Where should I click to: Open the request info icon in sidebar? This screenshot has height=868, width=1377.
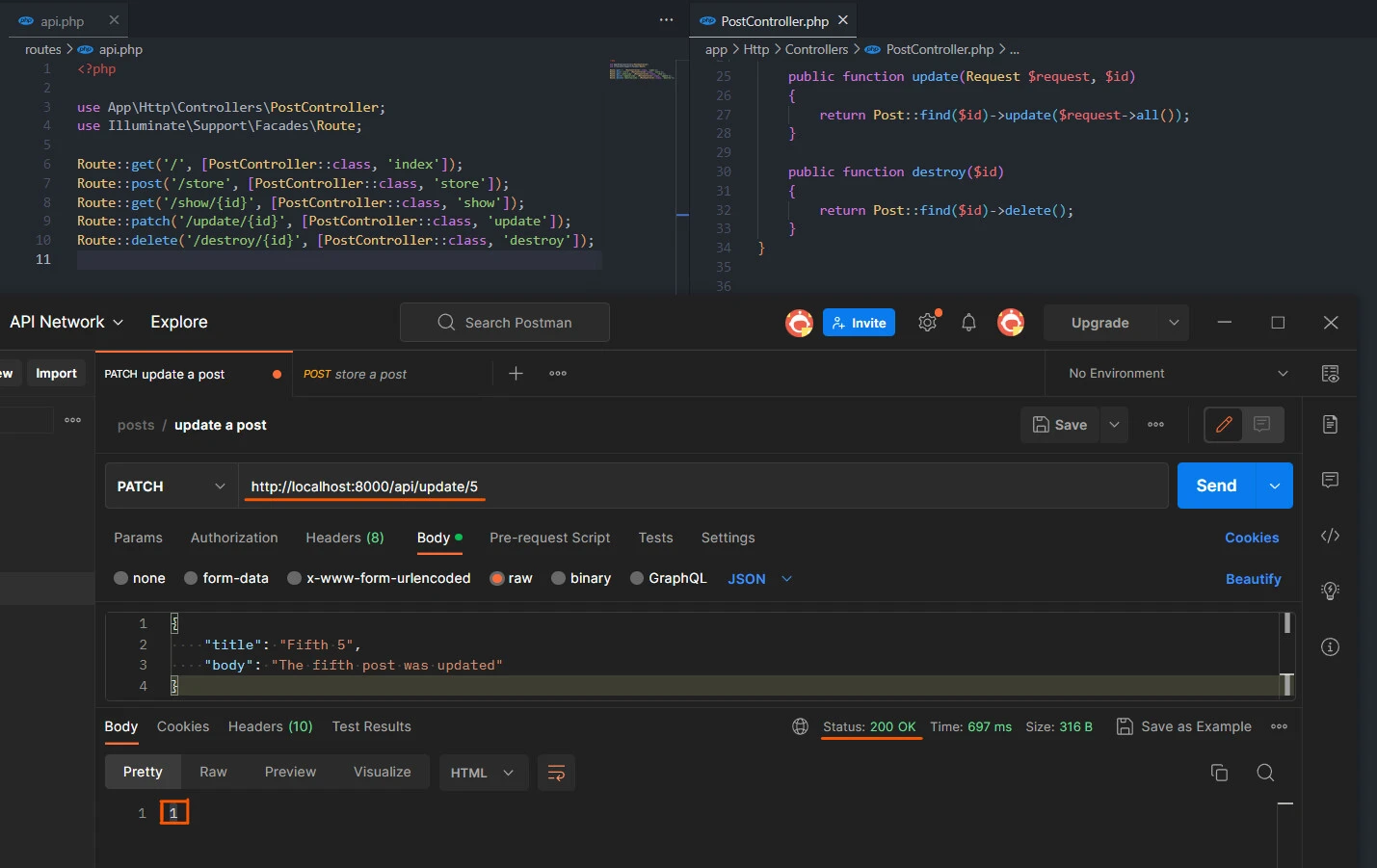(1330, 647)
